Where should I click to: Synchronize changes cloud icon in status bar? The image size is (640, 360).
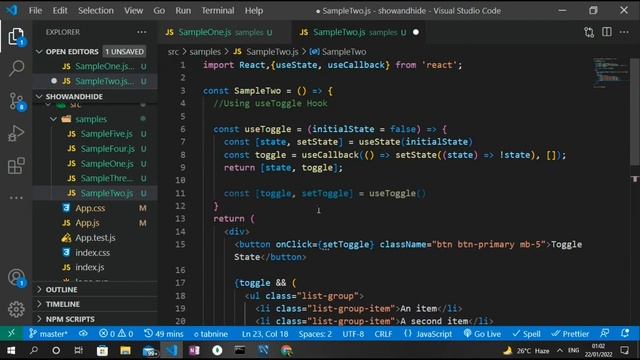pyautogui.click(x=83, y=333)
